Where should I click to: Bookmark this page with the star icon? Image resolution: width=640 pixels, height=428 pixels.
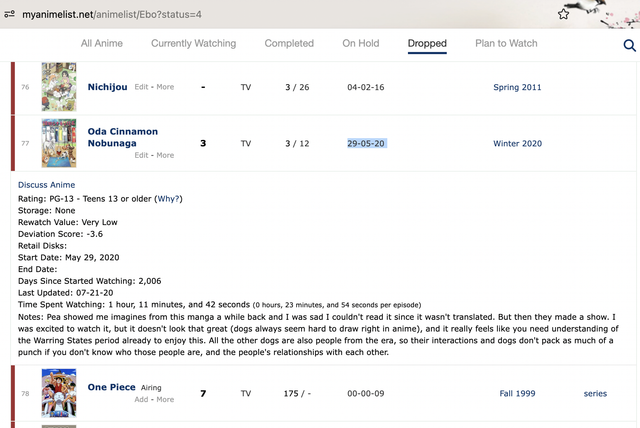point(564,14)
